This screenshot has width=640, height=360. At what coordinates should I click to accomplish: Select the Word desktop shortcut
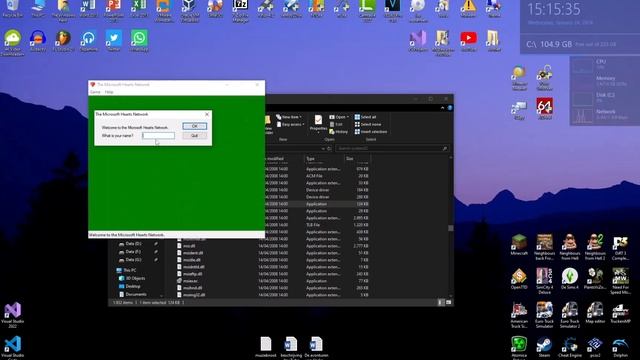tap(89, 8)
